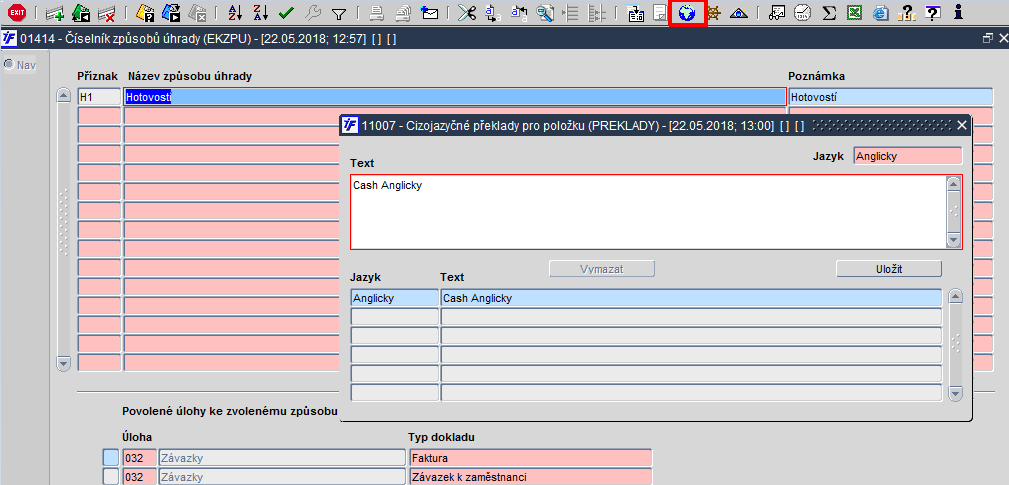Image resolution: width=1009 pixels, height=485 pixels.
Task: Click the Sigma sum icon
Action: coord(829,13)
